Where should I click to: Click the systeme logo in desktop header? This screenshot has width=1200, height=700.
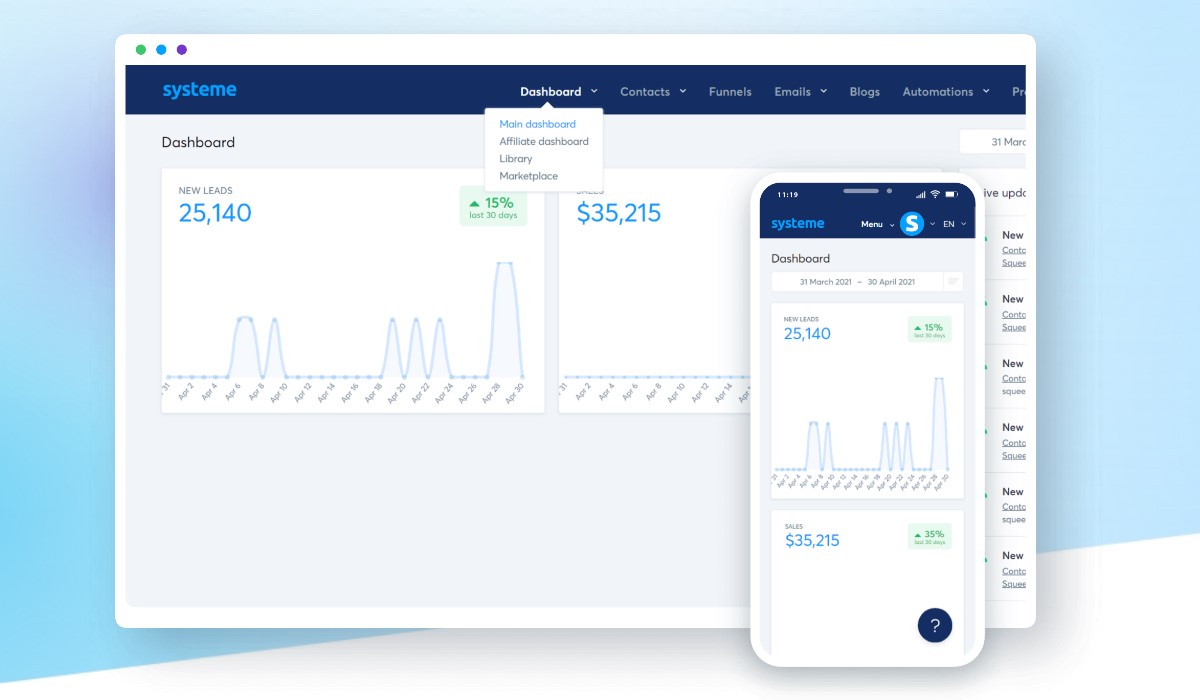pyautogui.click(x=199, y=91)
